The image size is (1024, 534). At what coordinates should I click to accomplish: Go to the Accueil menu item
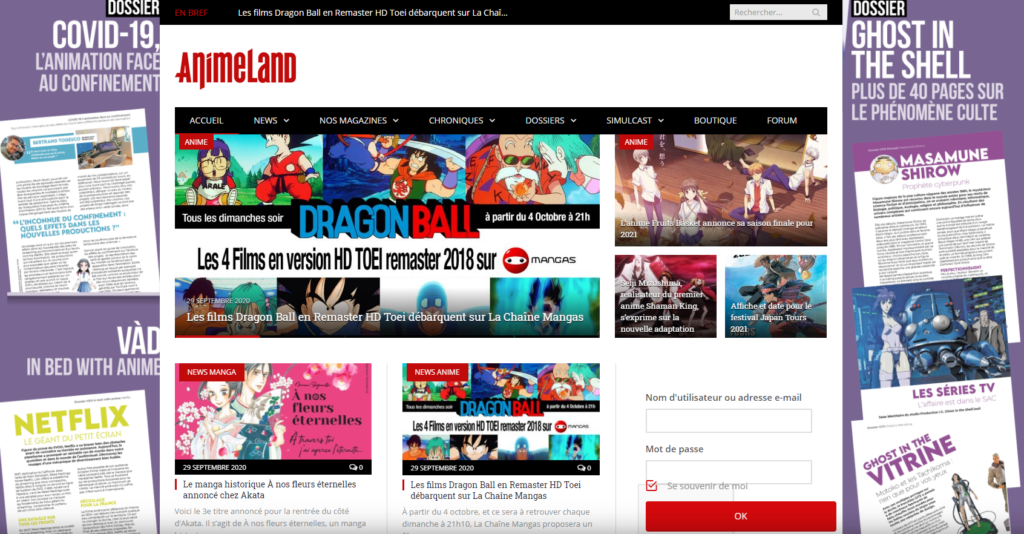(x=206, y=121)
